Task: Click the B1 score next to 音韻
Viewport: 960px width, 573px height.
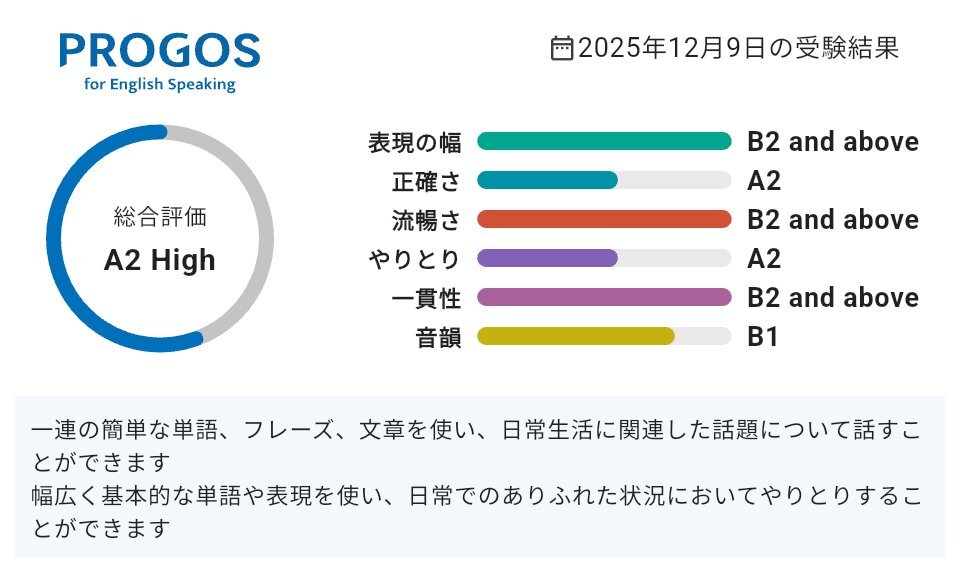Action: (763, 337)
